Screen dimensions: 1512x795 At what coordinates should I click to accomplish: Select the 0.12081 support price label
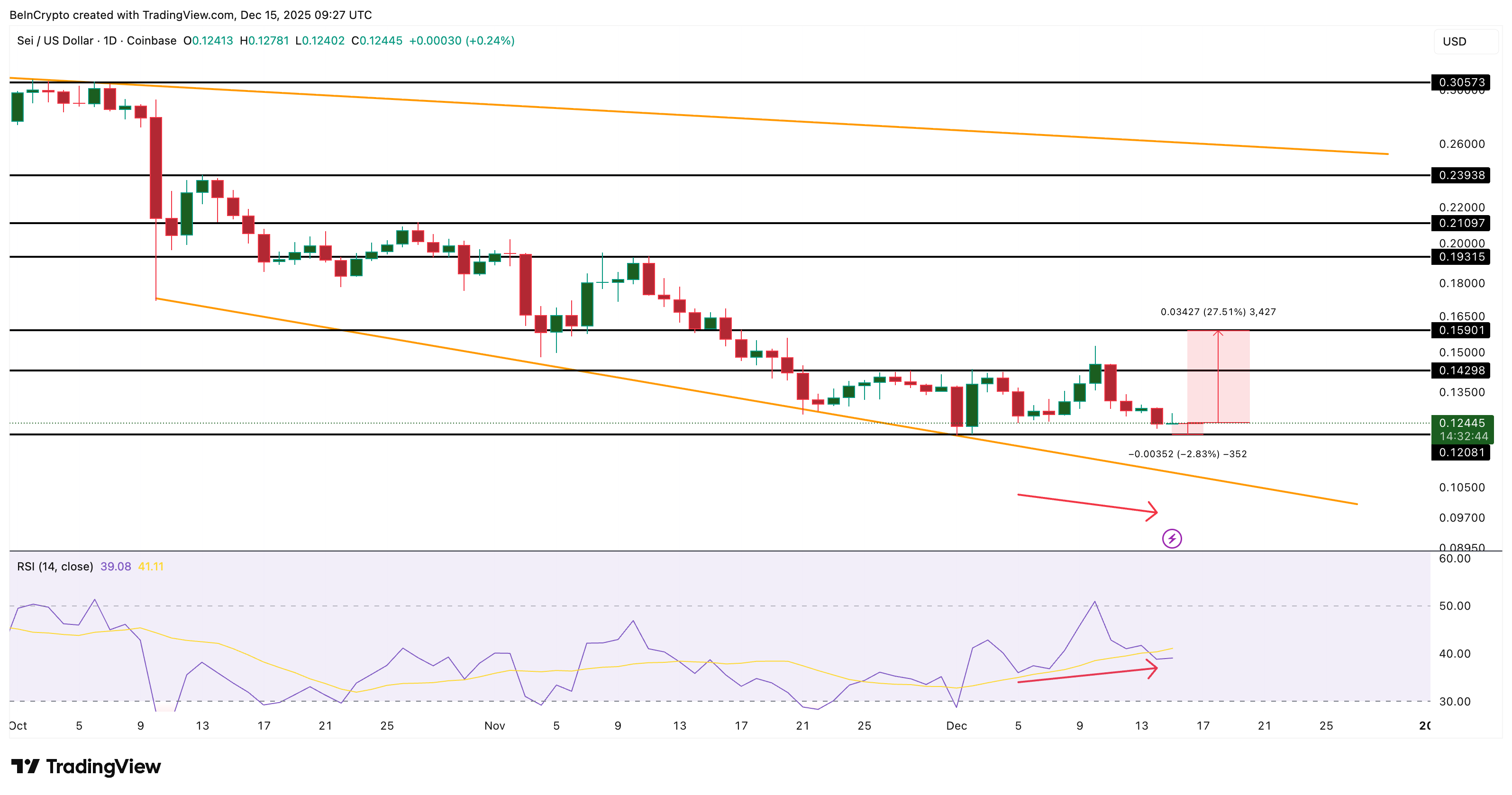pos(1461,452)
